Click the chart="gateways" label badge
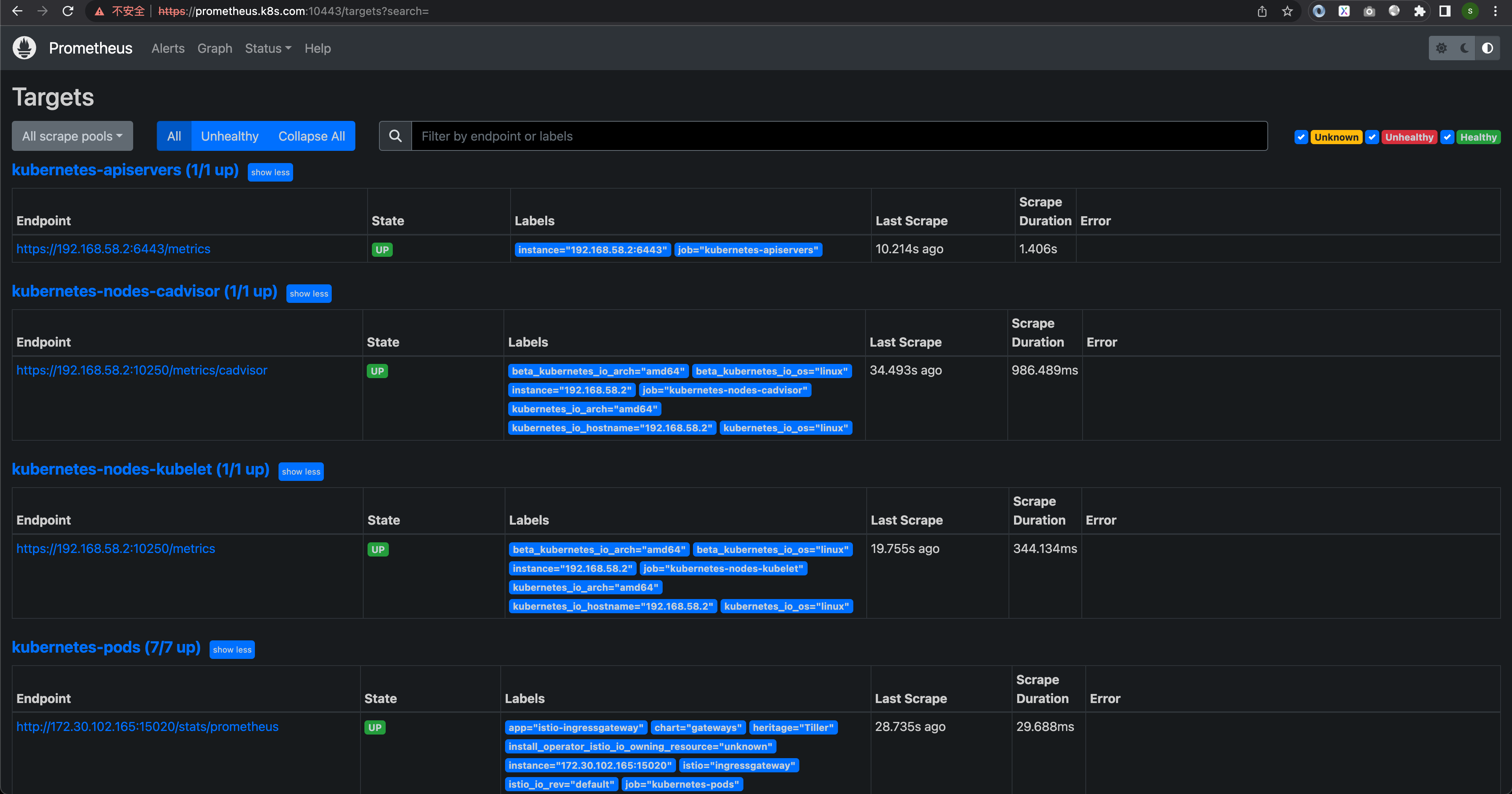Image resolution: width=1512 pixels, height=794 pixels. (x=698, y=728)
